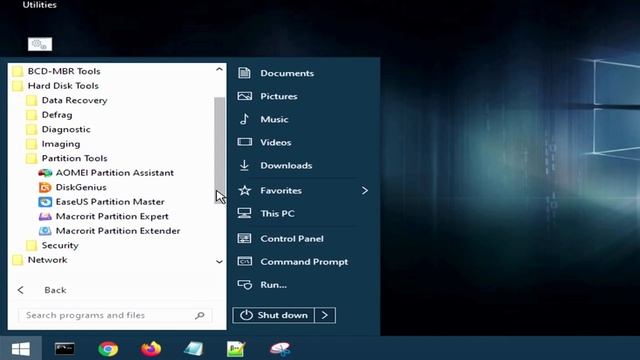Click Search programs and files box

pos(115,315)
